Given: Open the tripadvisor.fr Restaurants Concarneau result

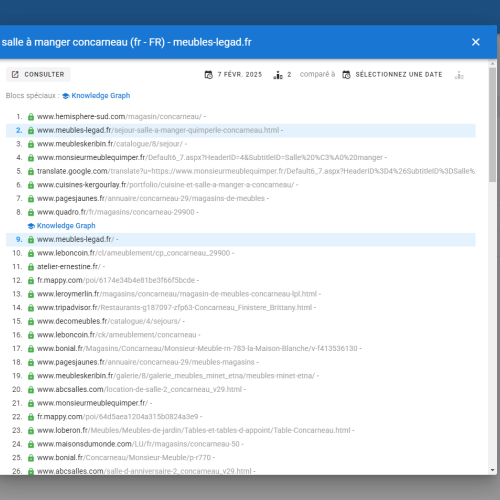Looking at the screenshot, I should click(176, 307).
